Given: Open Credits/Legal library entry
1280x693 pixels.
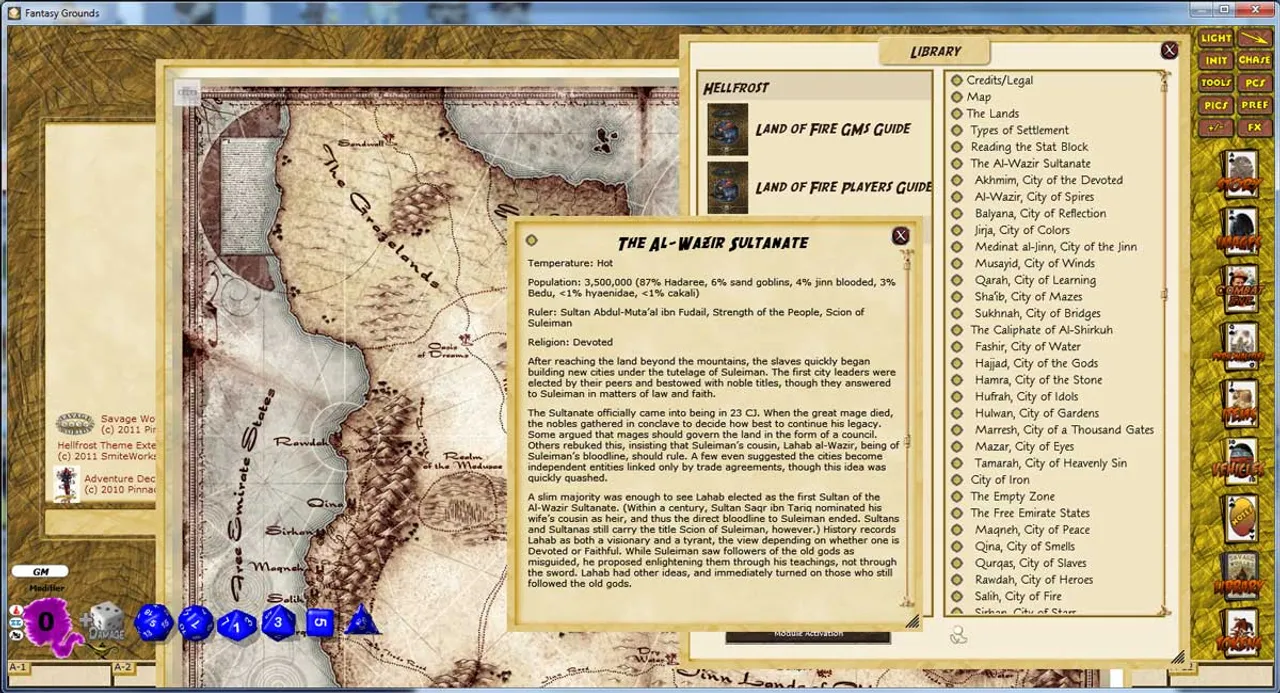Looking at the screenshot, I should click(x=999, y=80).
